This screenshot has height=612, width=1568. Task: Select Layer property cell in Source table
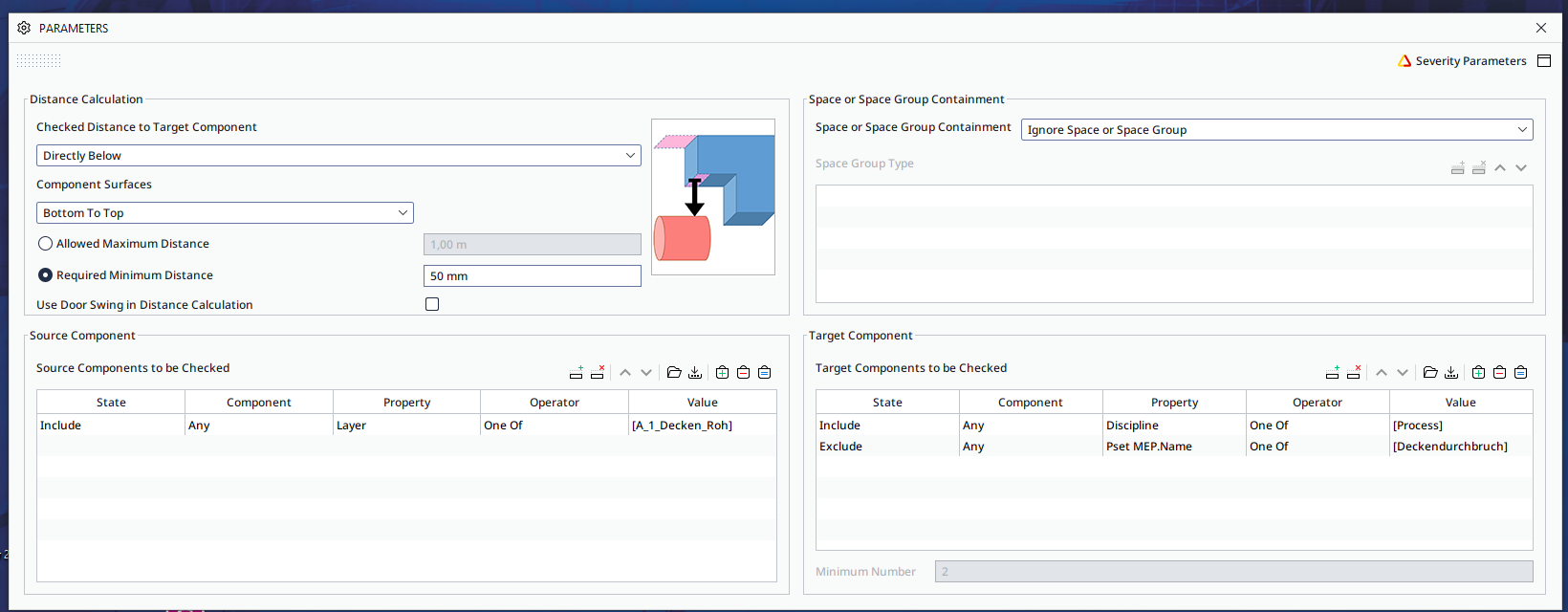[406, 425]
